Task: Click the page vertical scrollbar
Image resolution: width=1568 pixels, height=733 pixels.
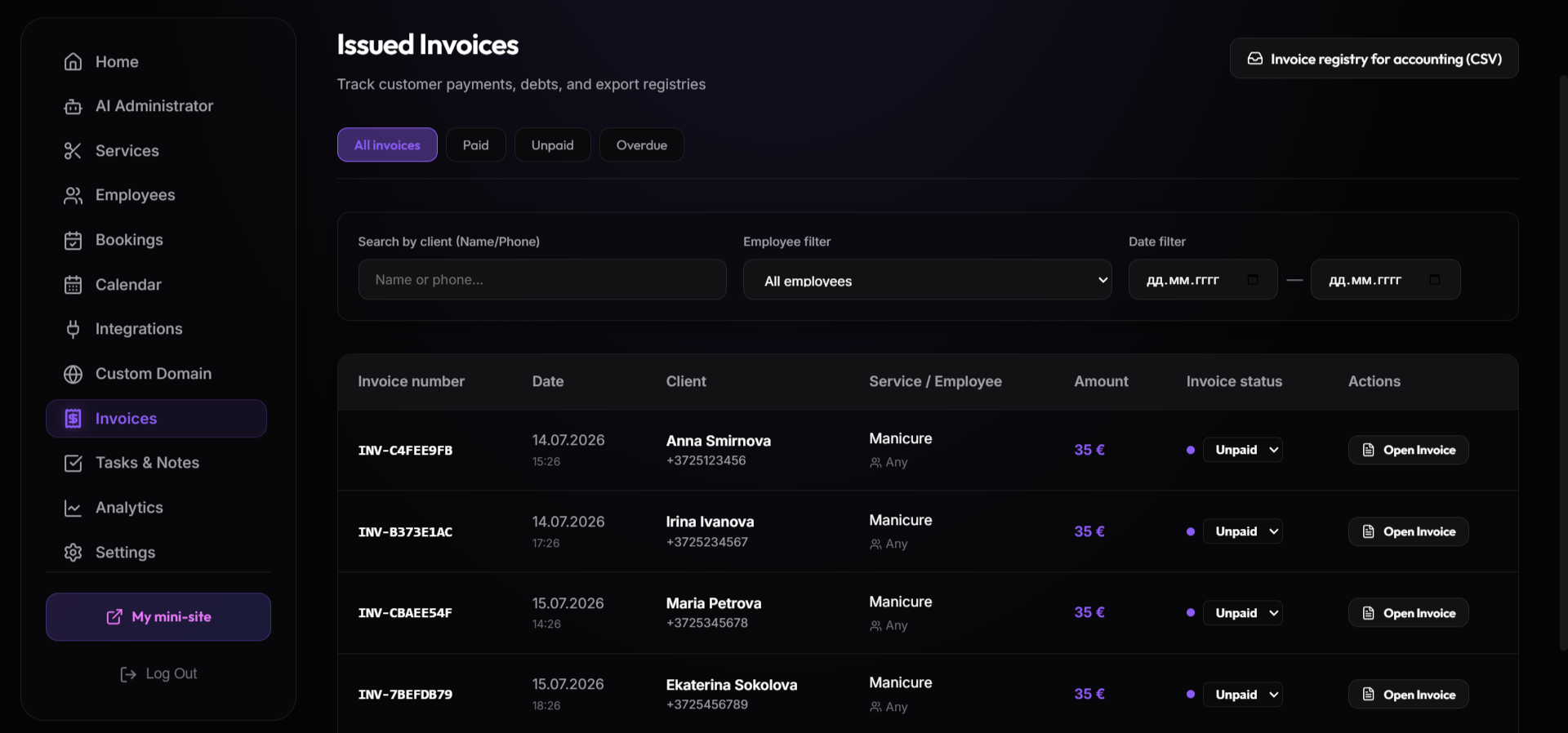Action: pyautogui.click(x=1563, y=363)
